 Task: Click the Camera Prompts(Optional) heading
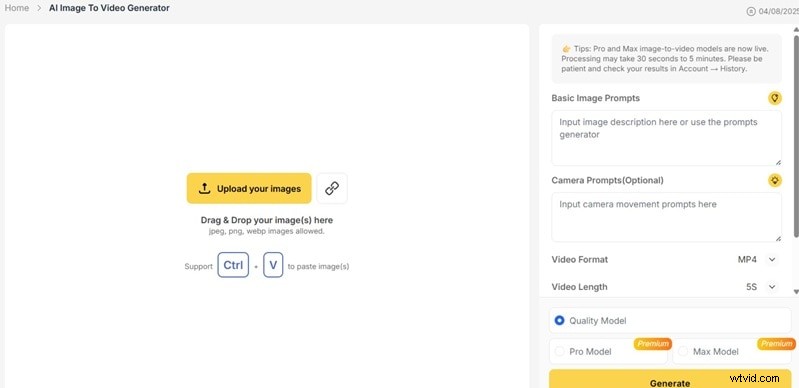click(x=607, y=180)
